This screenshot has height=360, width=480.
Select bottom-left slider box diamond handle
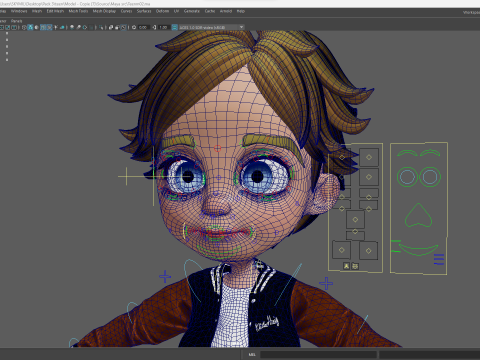coord(341,250)
